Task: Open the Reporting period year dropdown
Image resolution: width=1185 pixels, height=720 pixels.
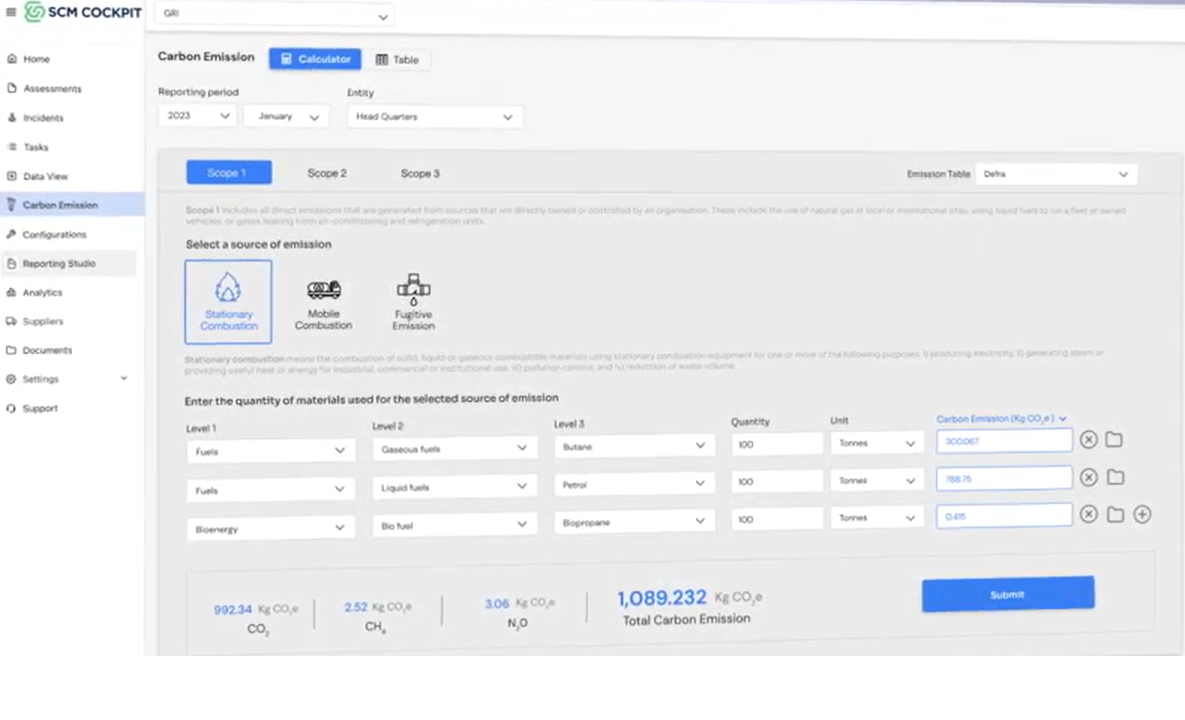Action: (x=196, y=115)
